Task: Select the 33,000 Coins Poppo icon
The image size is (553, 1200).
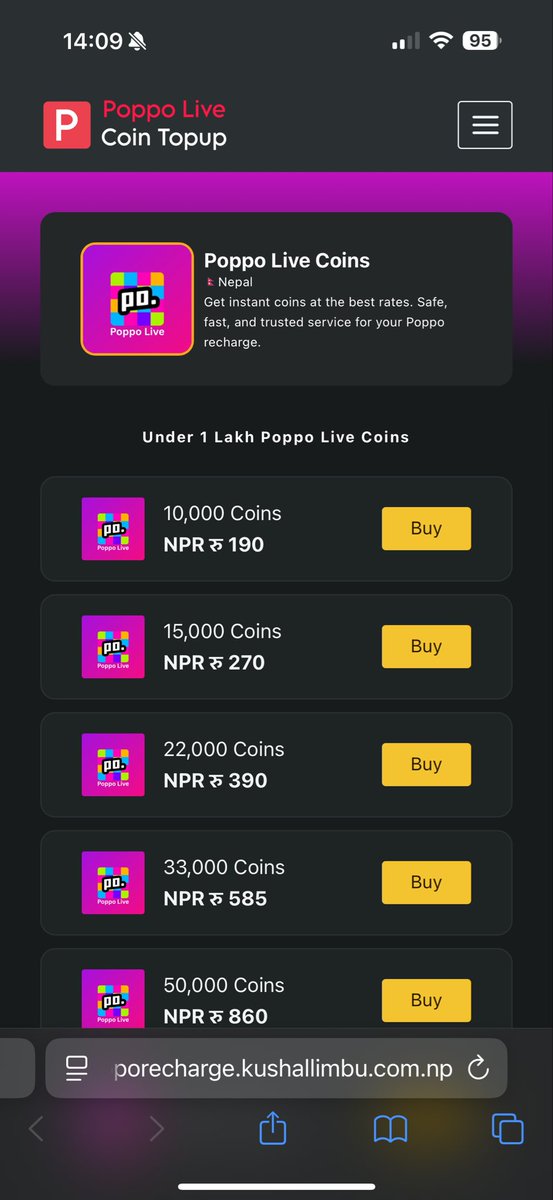Action: point(113,883)
